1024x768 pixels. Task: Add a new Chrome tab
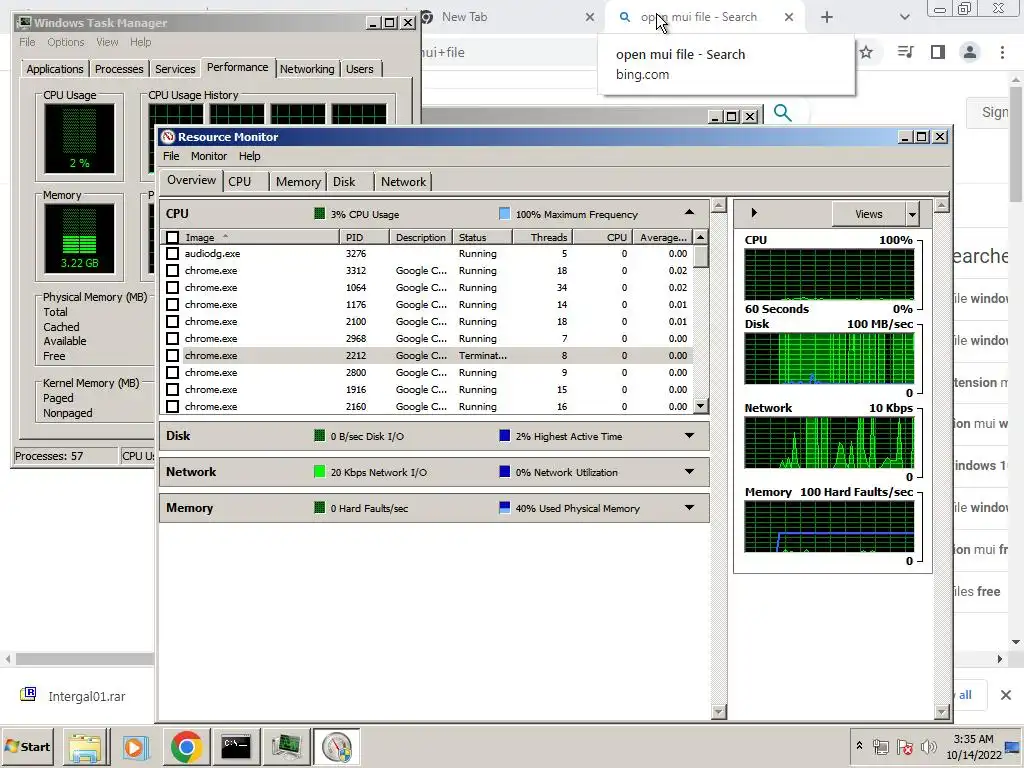827,17
